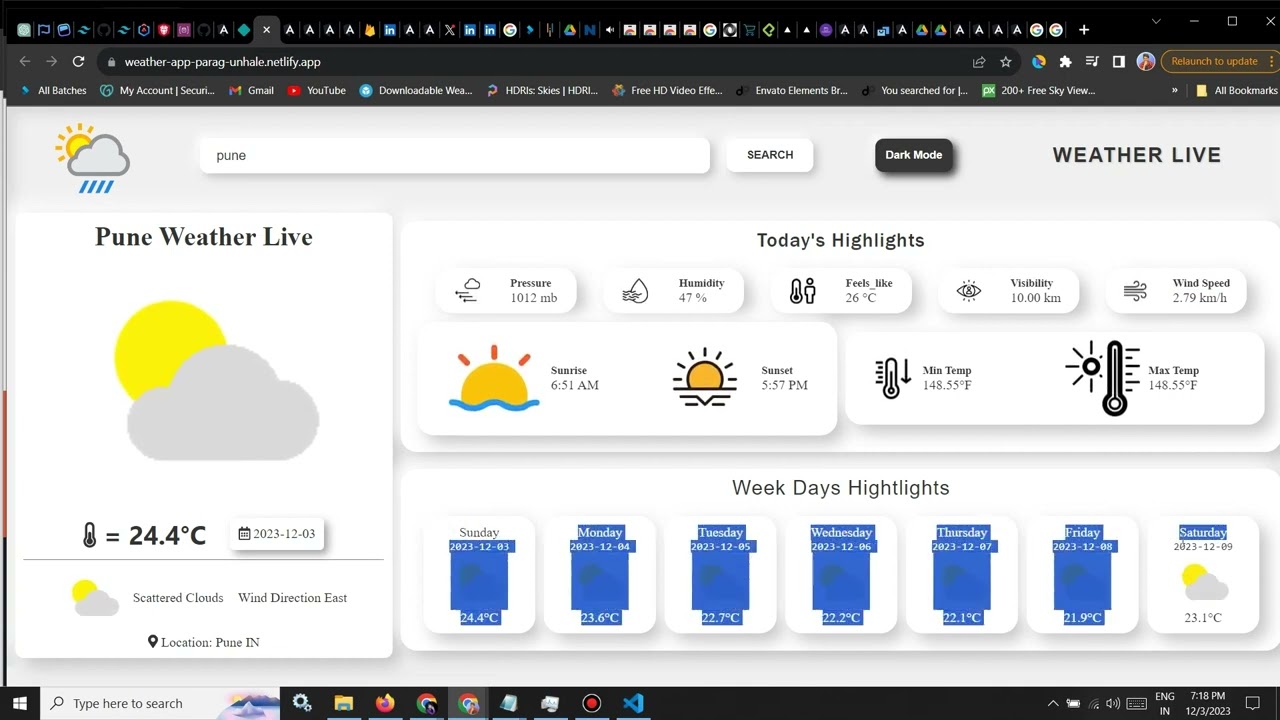Open the Windows notification center icon
This screenshot has height=720, width=1280.
coord(1252,703)
